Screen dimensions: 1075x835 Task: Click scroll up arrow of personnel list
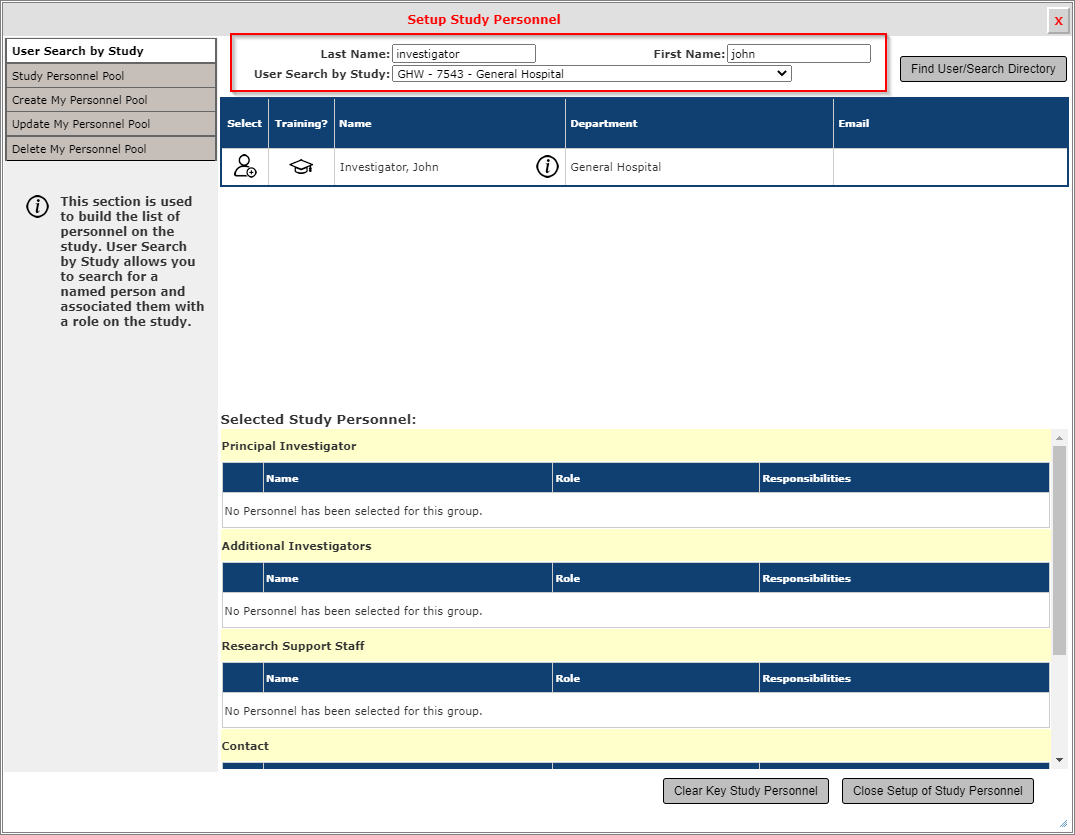click(x=1059, y=437)
